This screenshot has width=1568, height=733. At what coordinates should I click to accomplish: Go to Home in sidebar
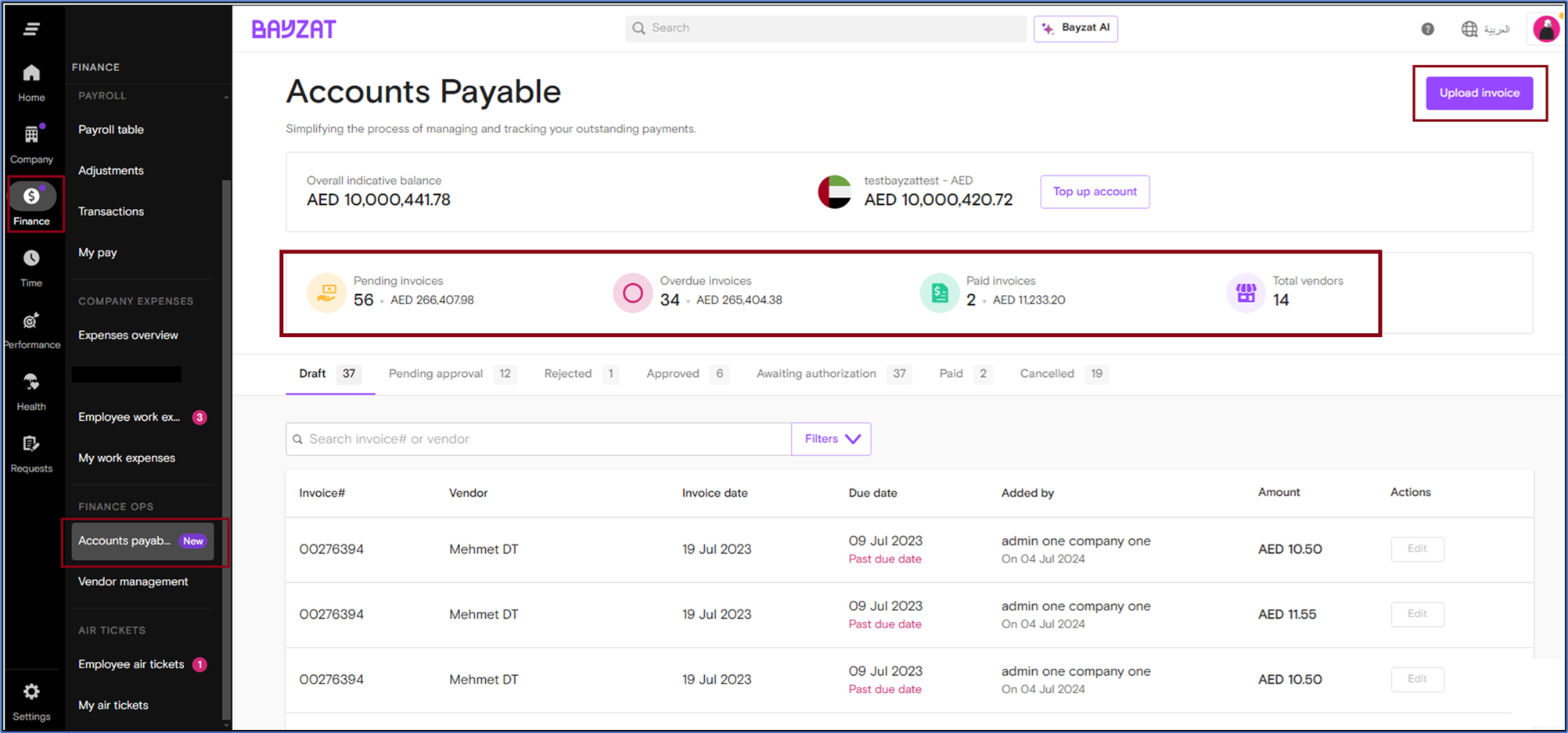tap(31, 82)
